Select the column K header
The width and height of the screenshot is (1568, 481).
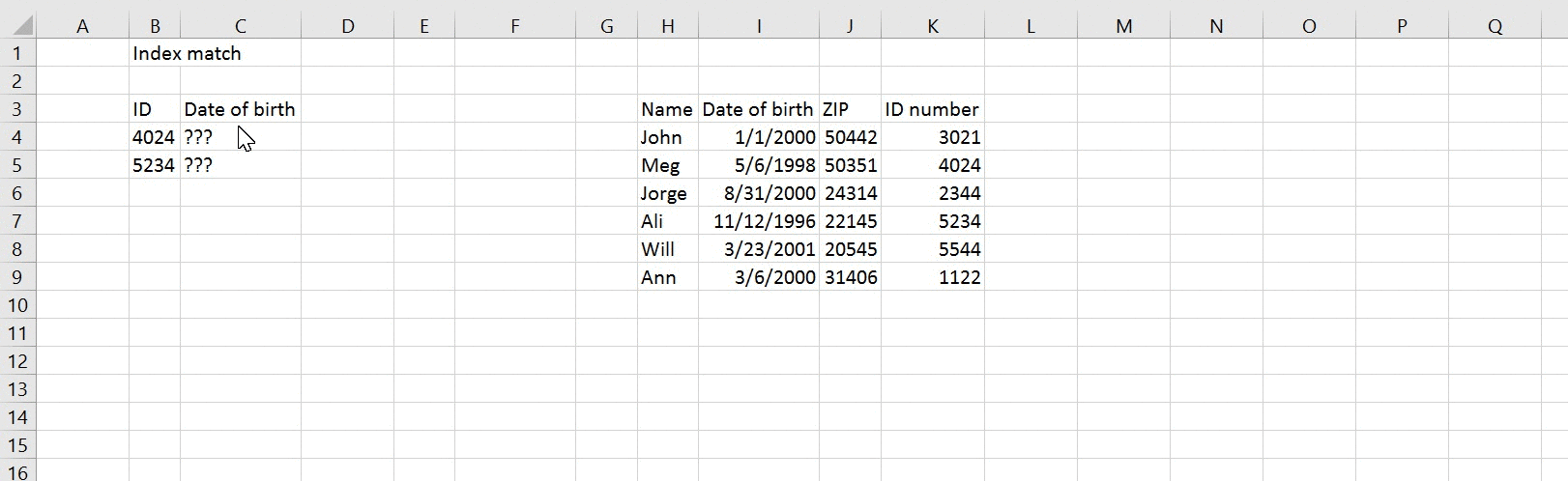(x=932, y=26)
